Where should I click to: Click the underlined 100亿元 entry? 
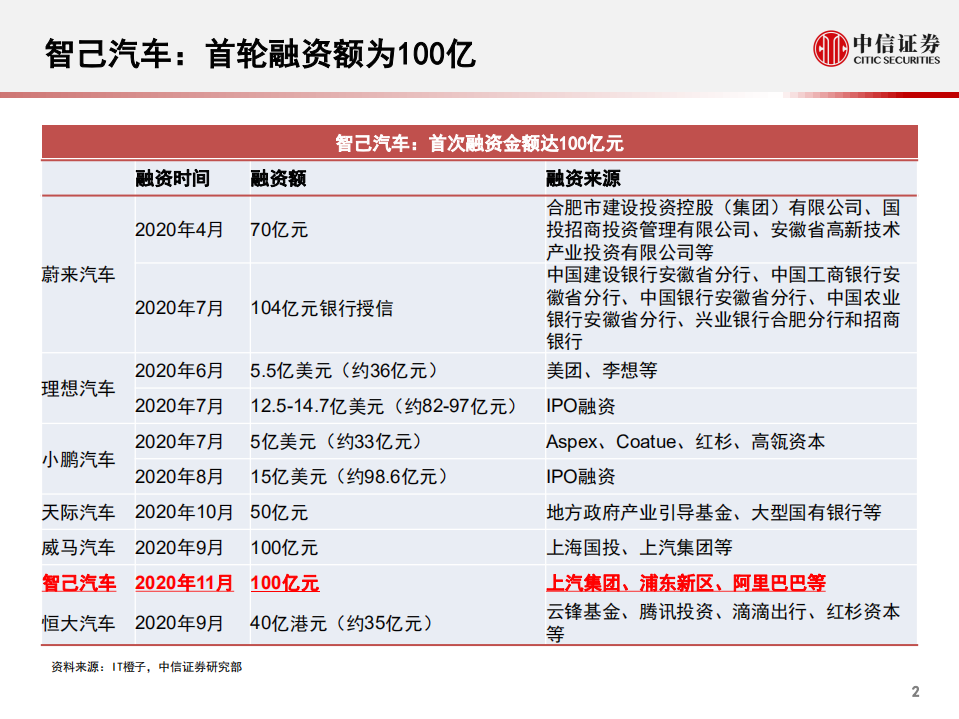pyautogui.click(x=285, y=583)
